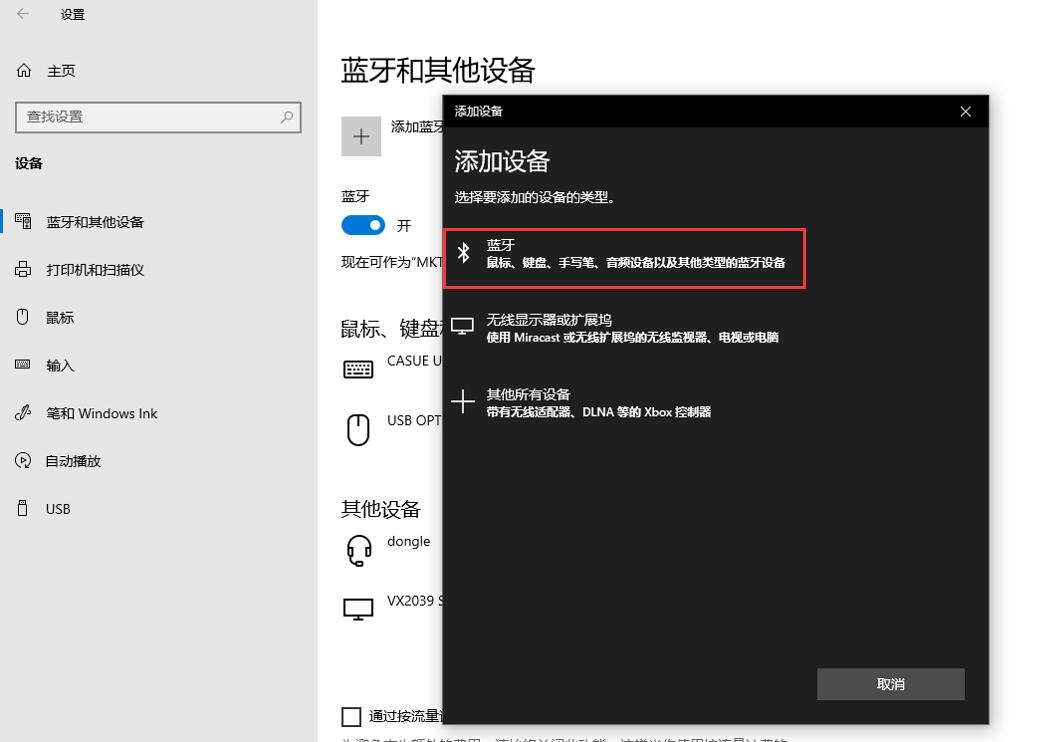This screenshot has height=742, width=1046.
Task: Click the USB drive icon in sidebar
Action: [x=23, y=508]
